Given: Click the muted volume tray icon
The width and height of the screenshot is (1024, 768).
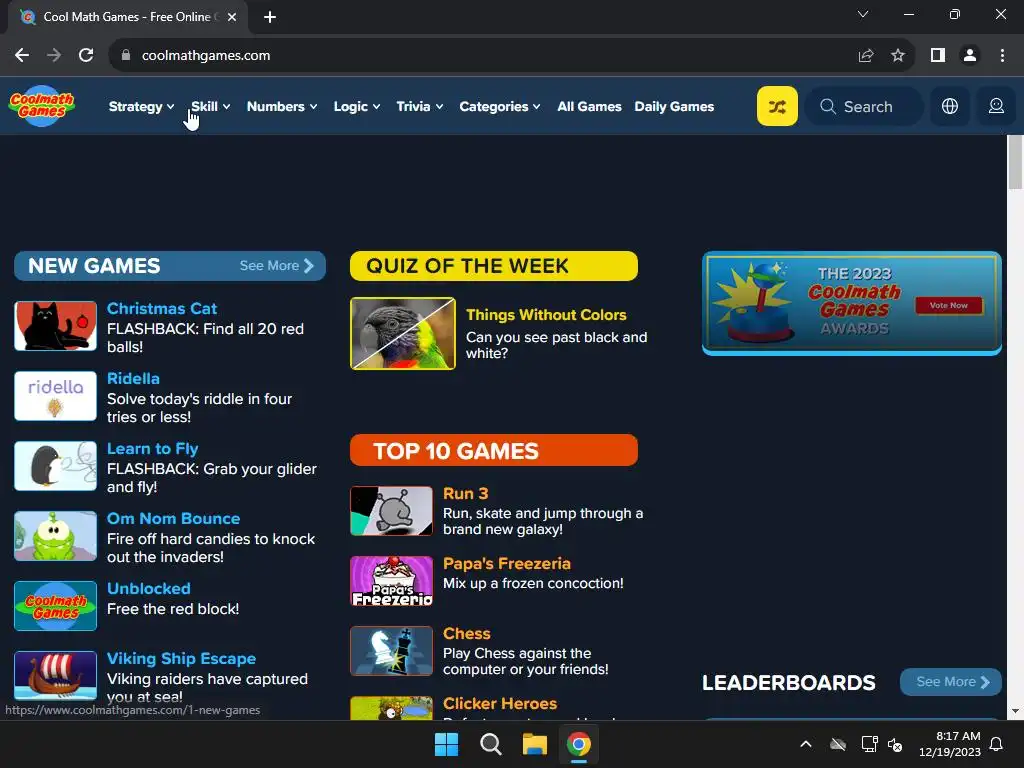Looking at the screenshot, I should coord(895,744).
